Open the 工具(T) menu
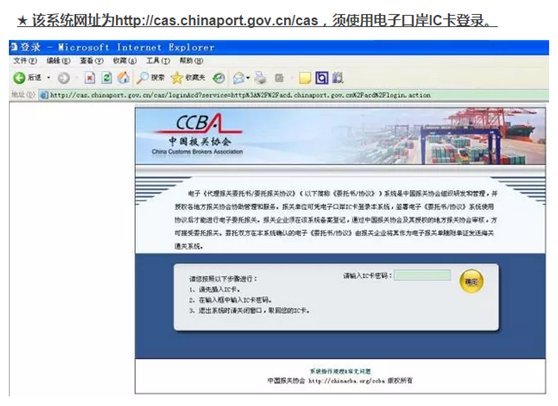 point(158,61)
